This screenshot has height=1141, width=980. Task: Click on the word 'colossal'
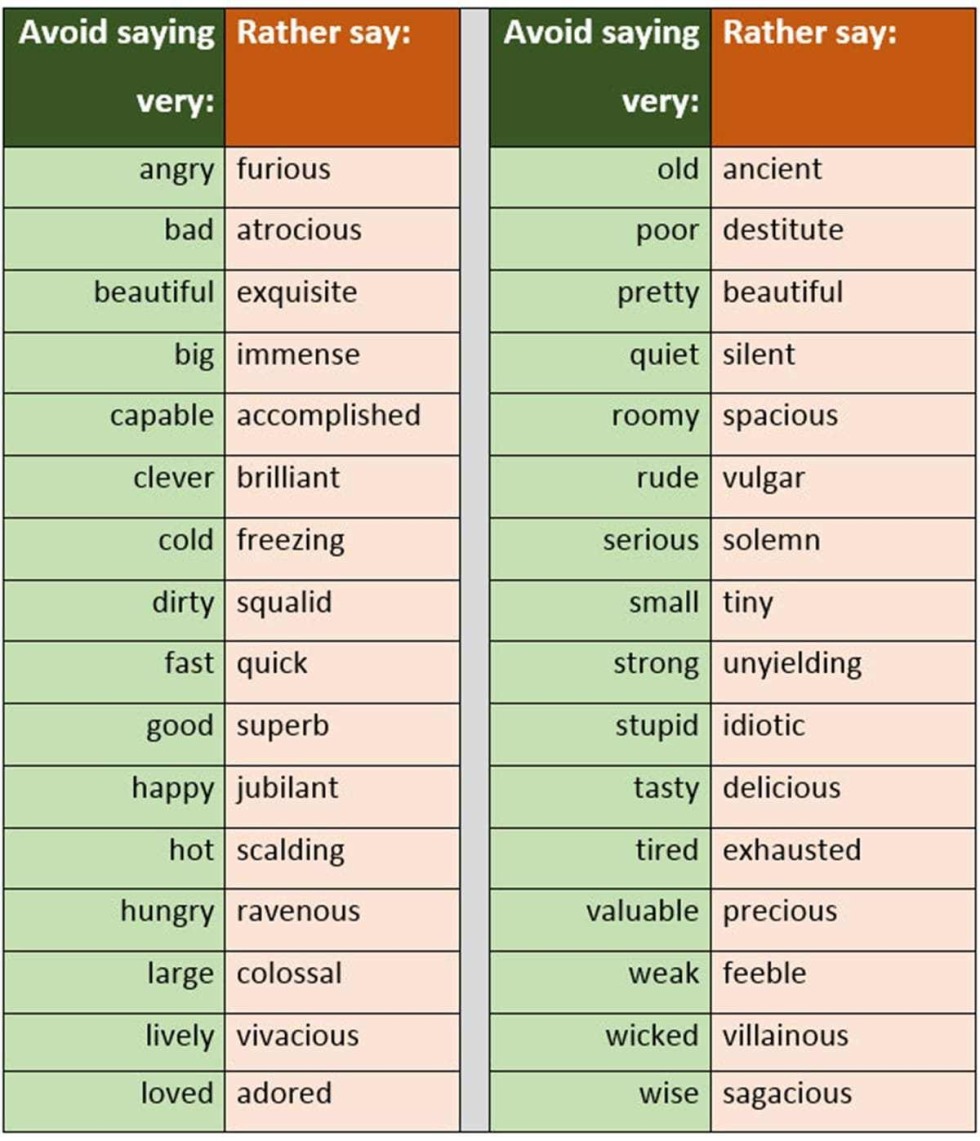(x=289, y=974)
